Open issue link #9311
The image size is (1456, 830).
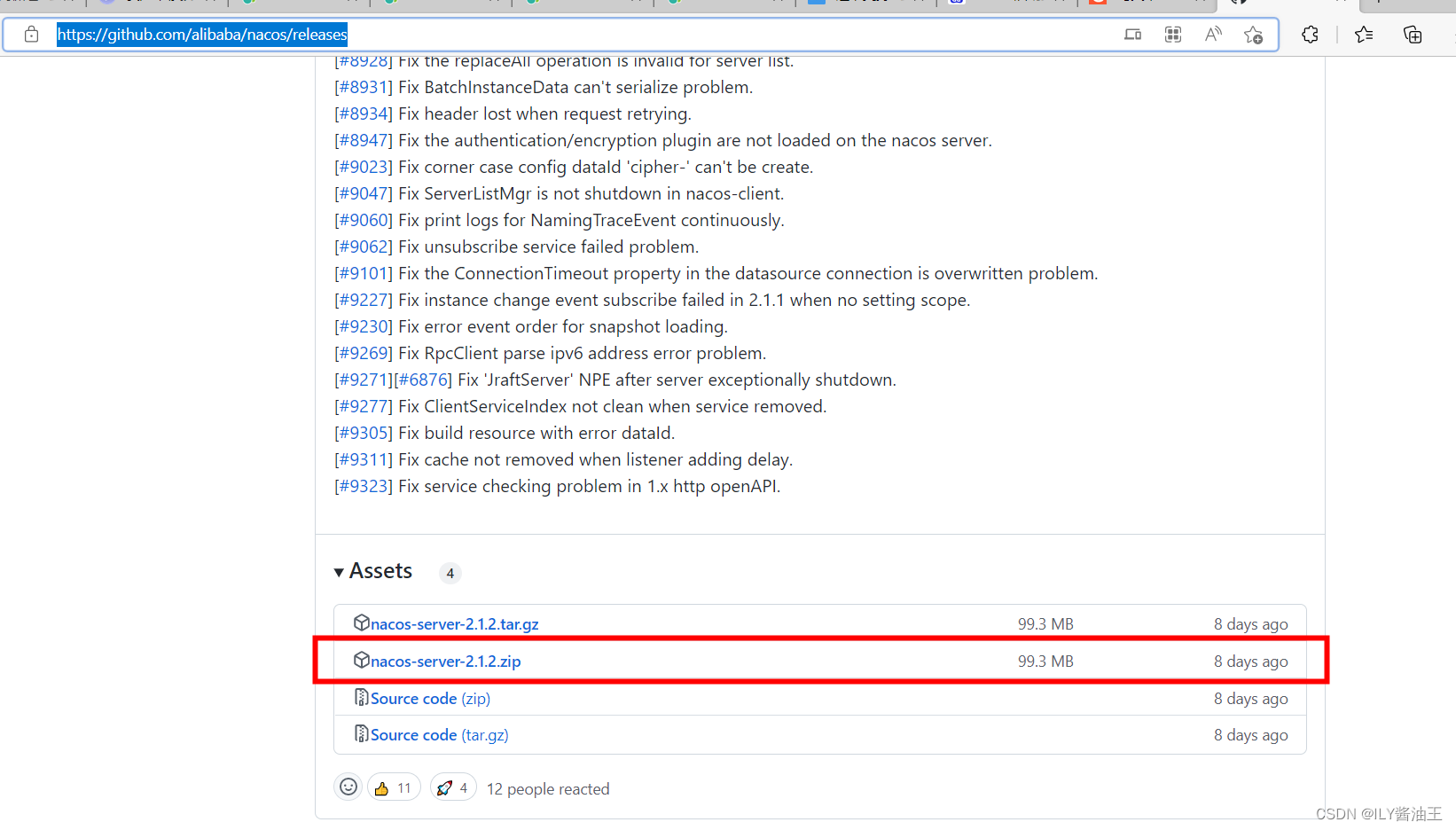[364, 459]
